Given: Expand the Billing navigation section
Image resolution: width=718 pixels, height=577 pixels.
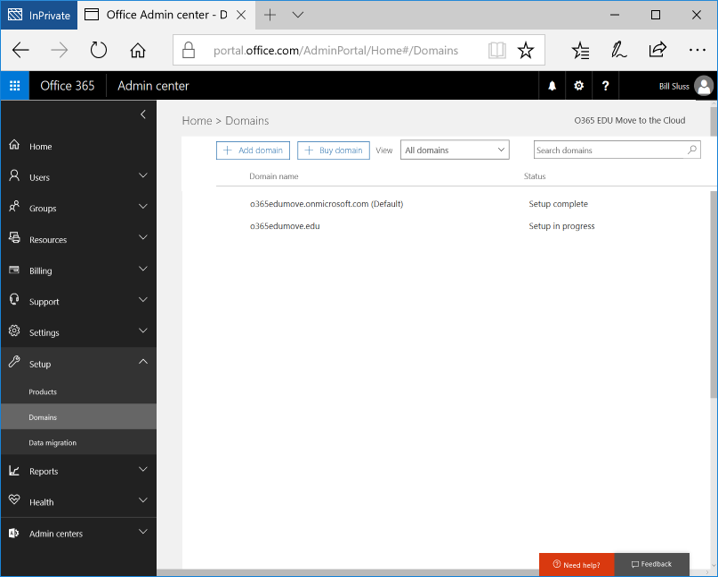Looking at the screenshot, I should click(x=143, y=270).
